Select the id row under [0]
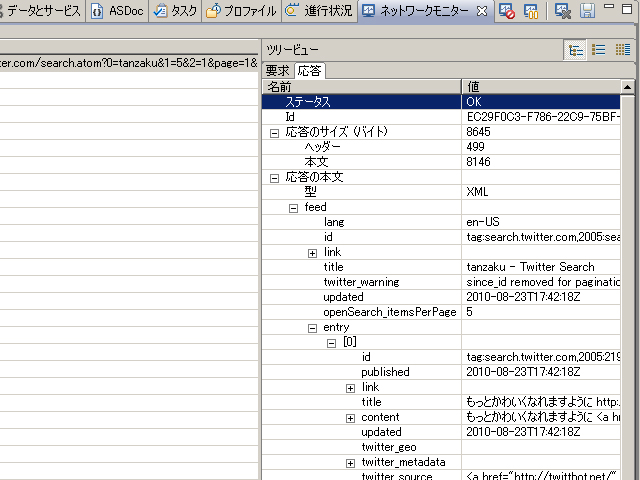 coord(441,357)
